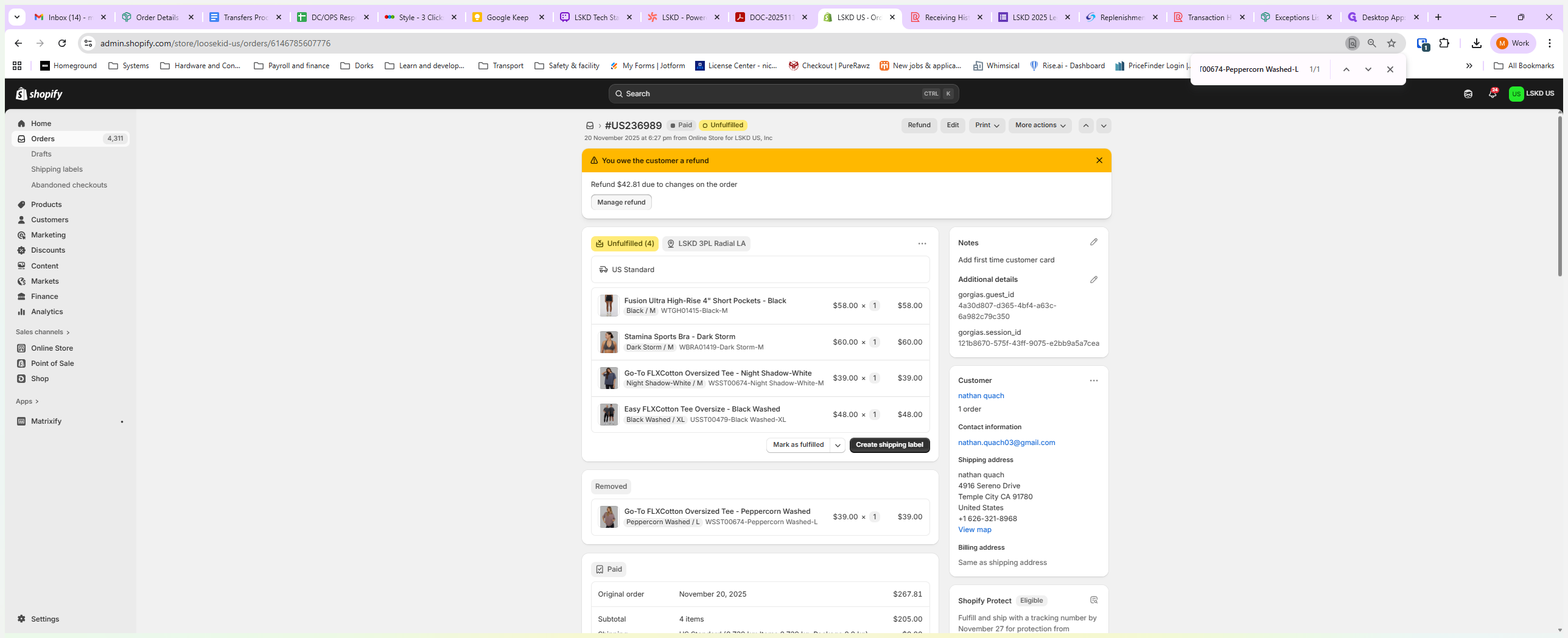Bookmark this page with the star icon
The image size is (1568, 638).
point(1391,43)
